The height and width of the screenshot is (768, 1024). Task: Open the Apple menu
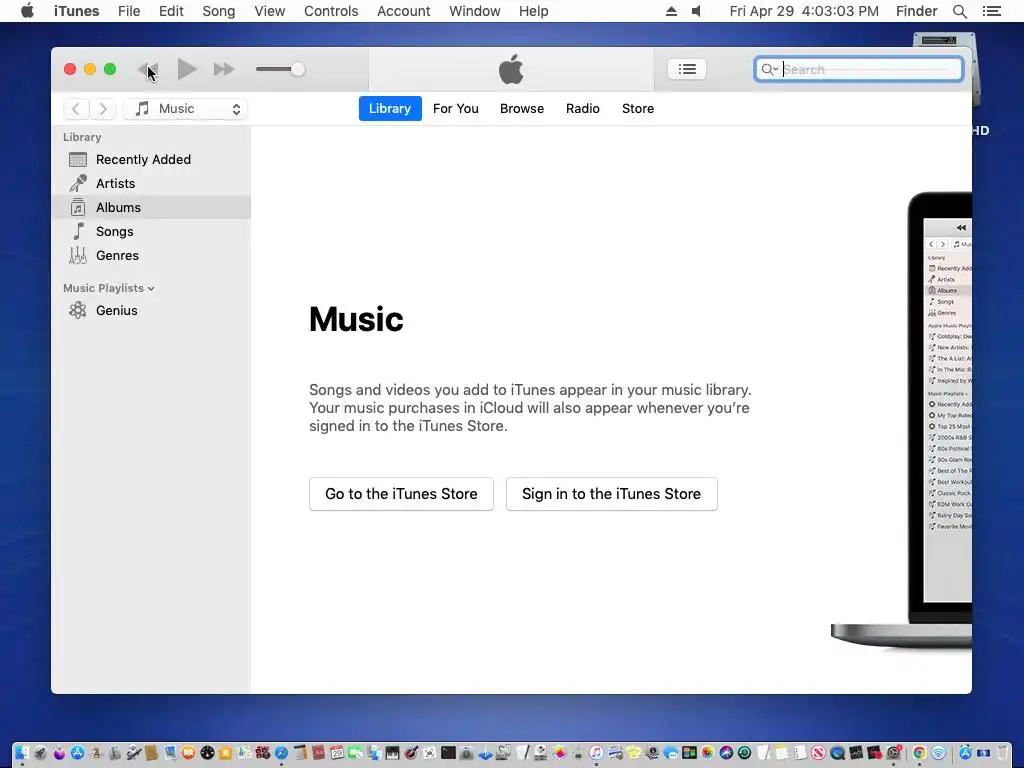point(27,11)
